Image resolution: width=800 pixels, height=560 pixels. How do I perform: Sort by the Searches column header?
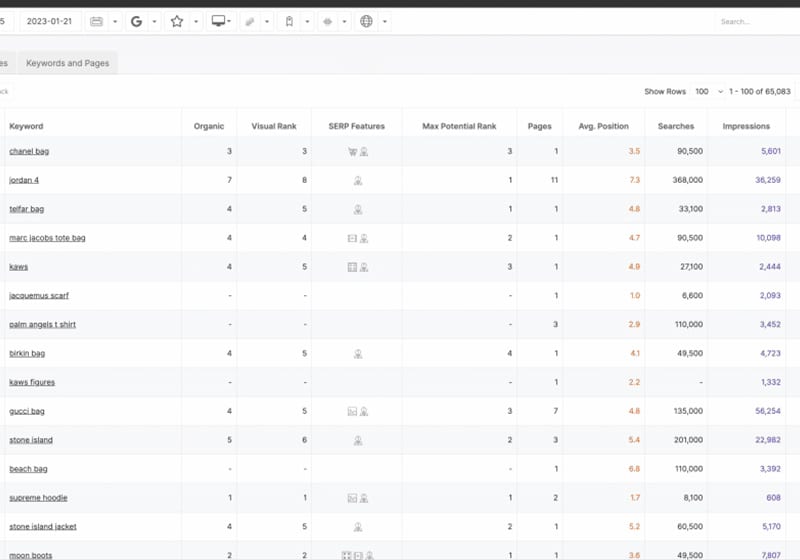click(x=676, y=126)
